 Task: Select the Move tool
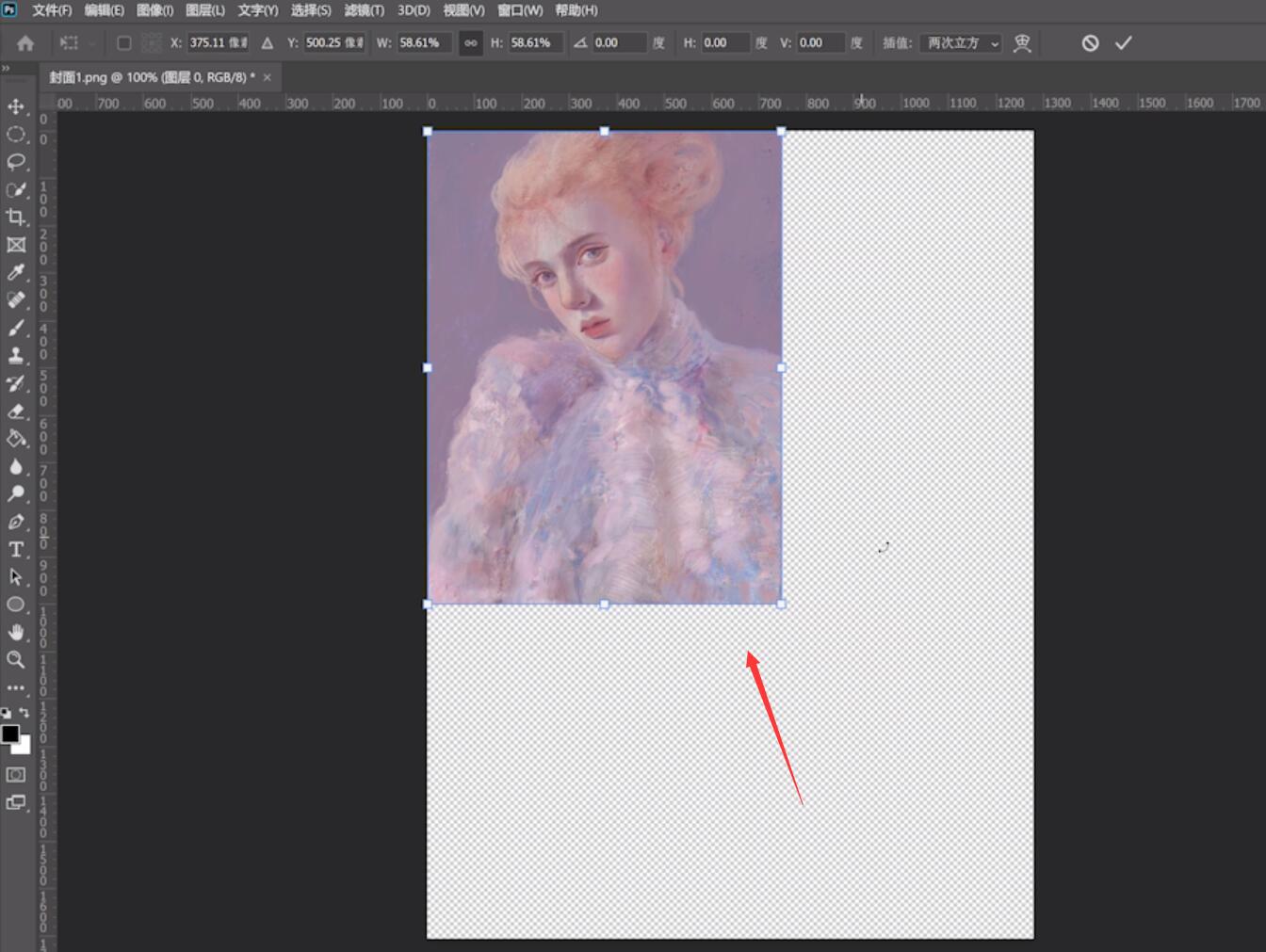coord(16,106)
